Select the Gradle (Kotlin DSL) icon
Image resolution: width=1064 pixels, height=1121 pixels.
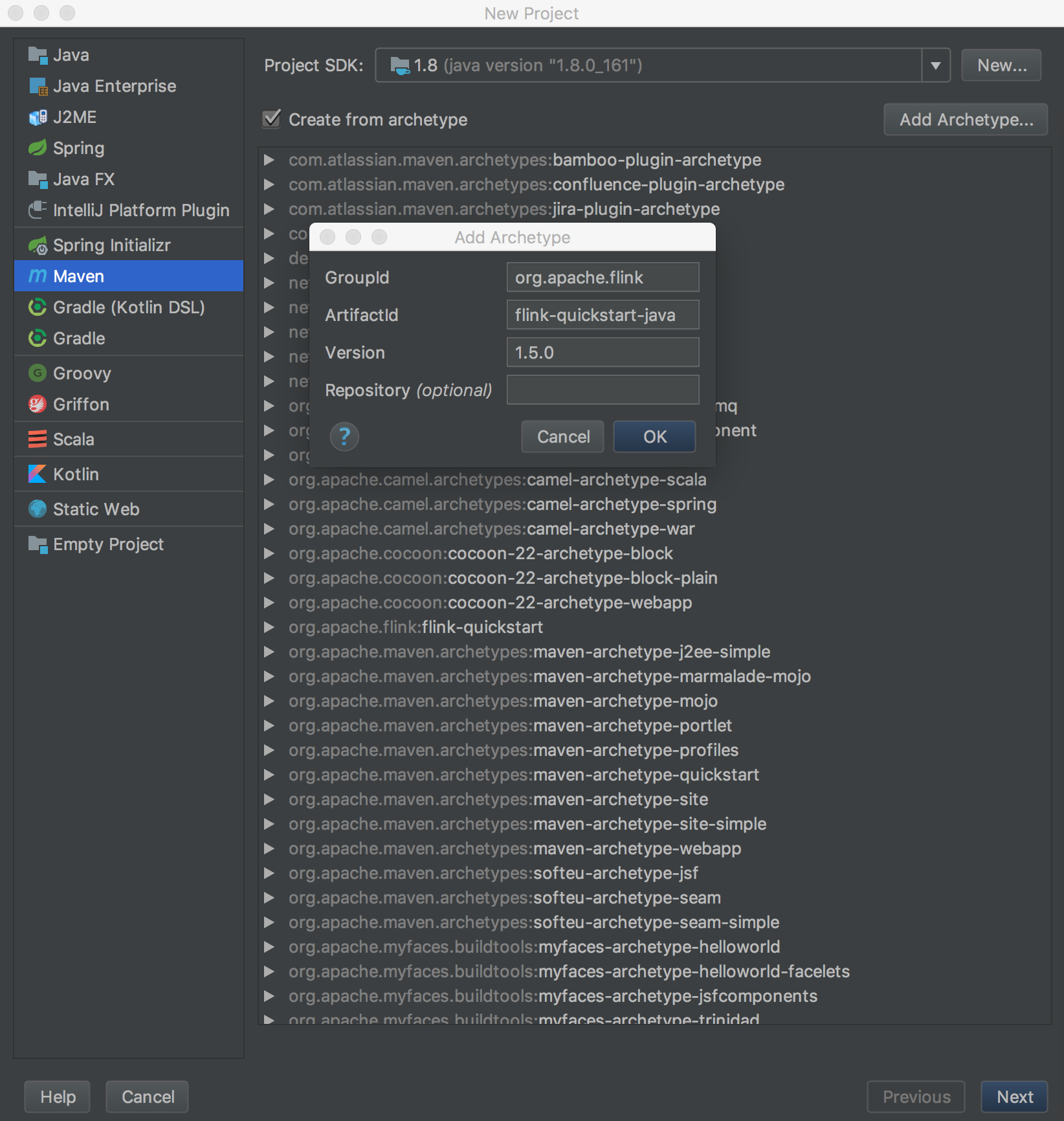pyautogui.click(x=38, y=307)
